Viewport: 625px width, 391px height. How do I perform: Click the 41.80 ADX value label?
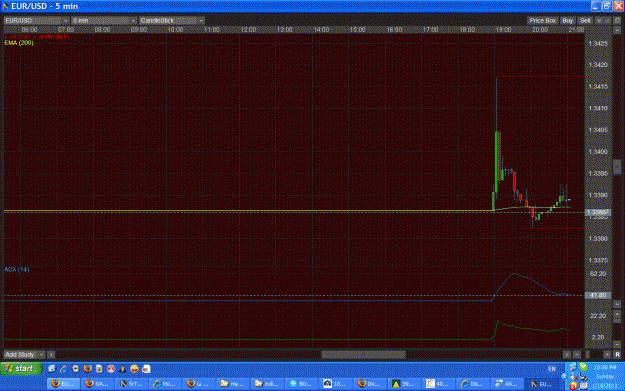pos(597,295)
